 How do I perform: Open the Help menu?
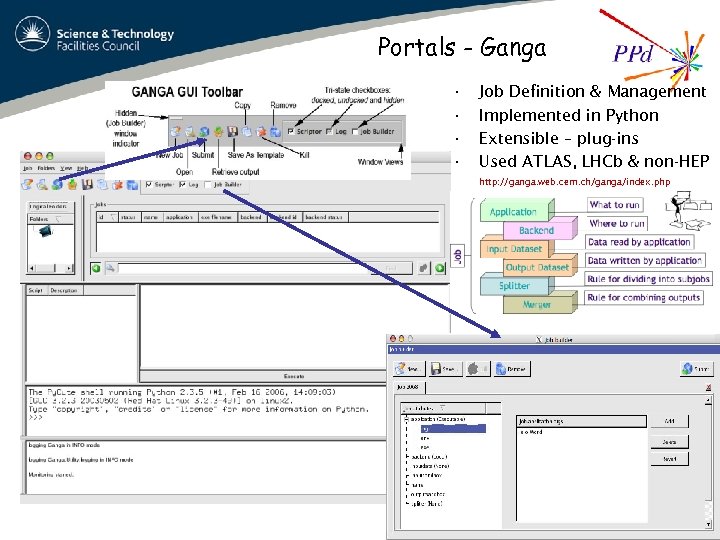82,169
